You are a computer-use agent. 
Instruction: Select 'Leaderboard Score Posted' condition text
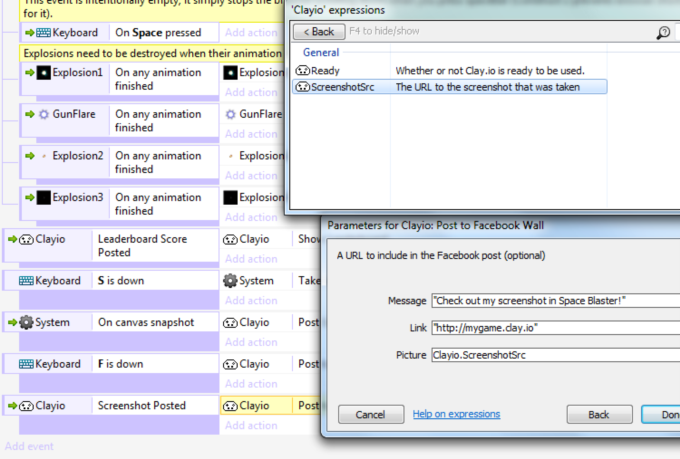pos(142,246)
